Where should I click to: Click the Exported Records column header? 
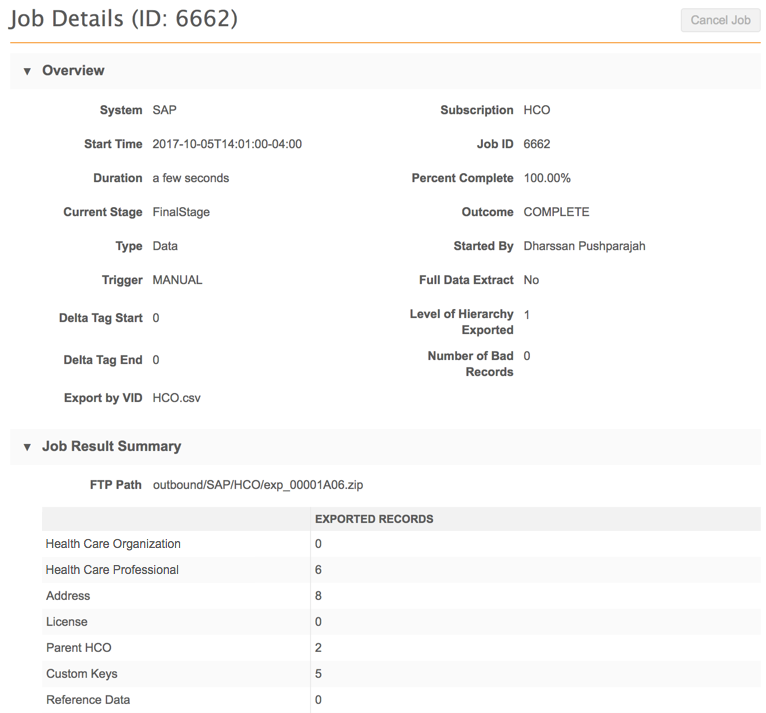pos(373,520)
